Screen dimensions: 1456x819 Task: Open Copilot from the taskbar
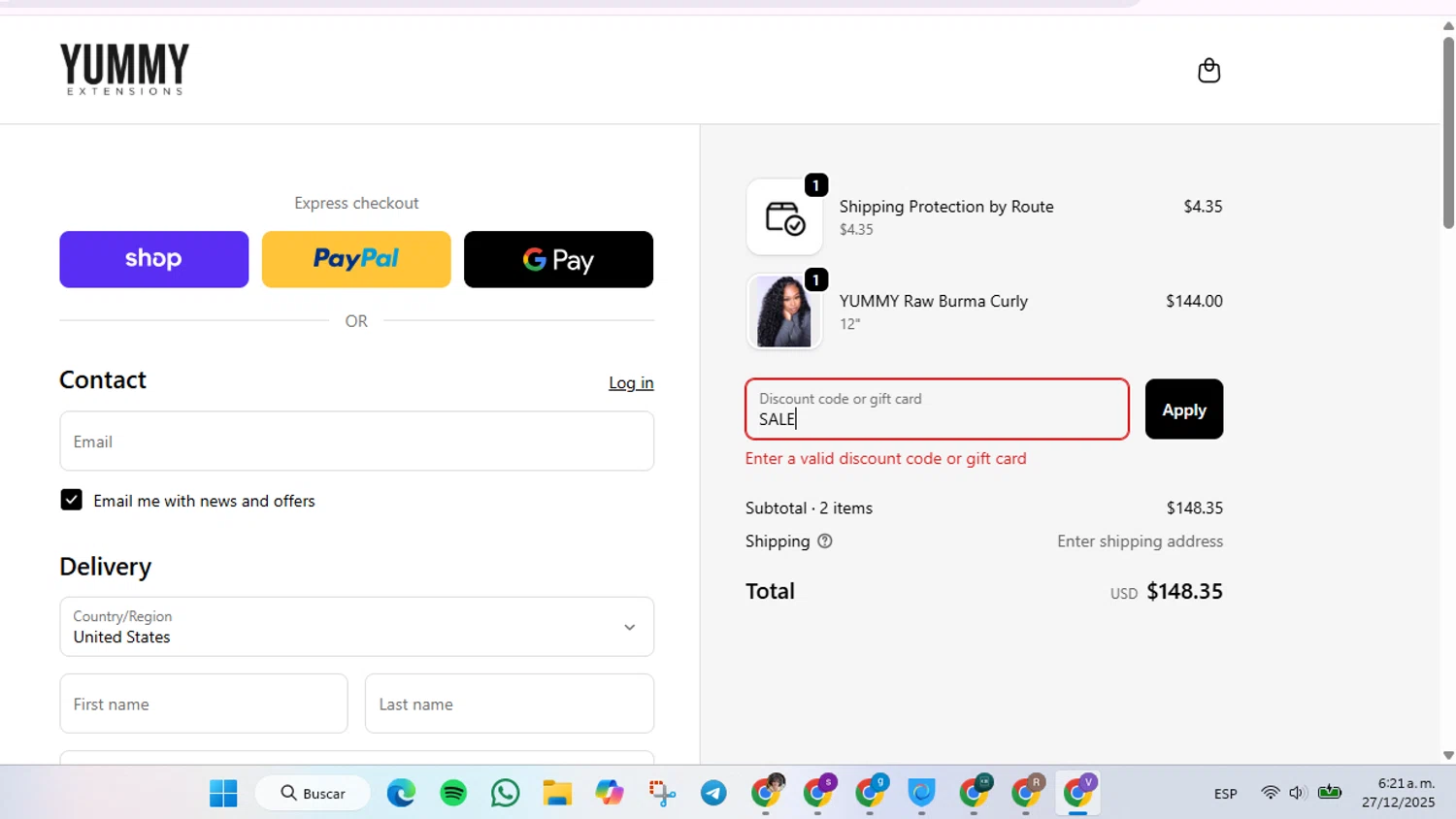tap(610, 793)
